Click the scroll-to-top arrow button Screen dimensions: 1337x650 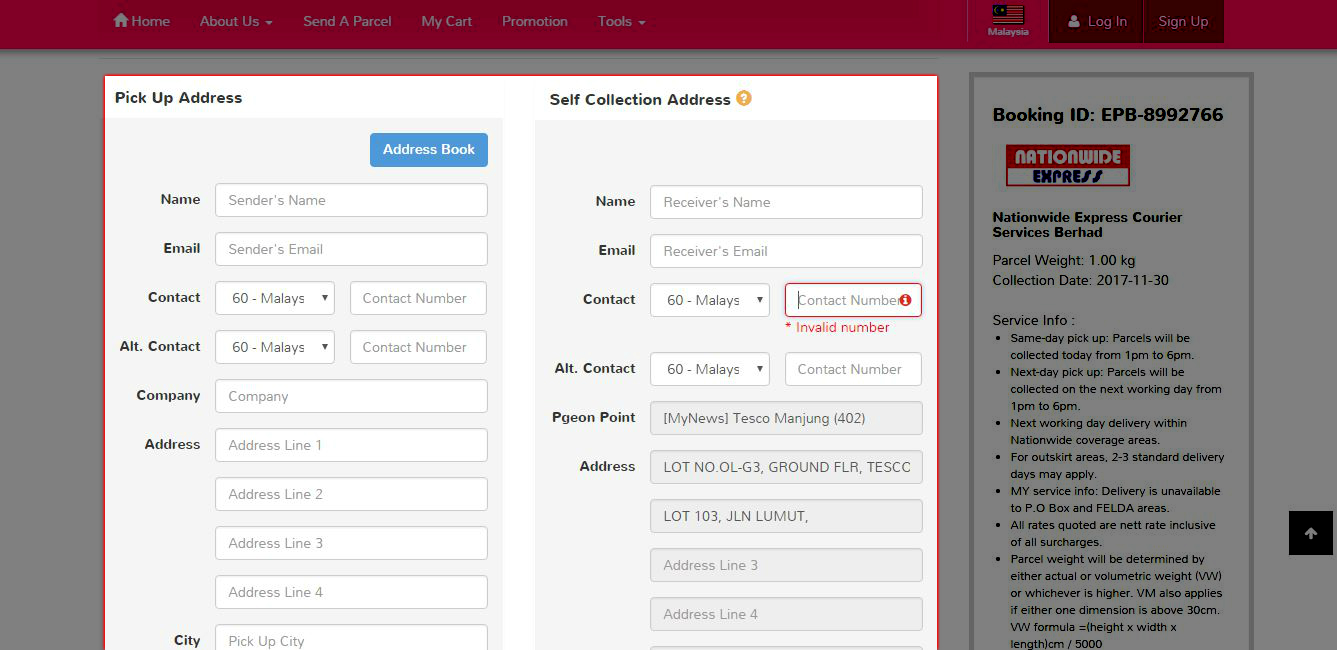coord(1310,533)
